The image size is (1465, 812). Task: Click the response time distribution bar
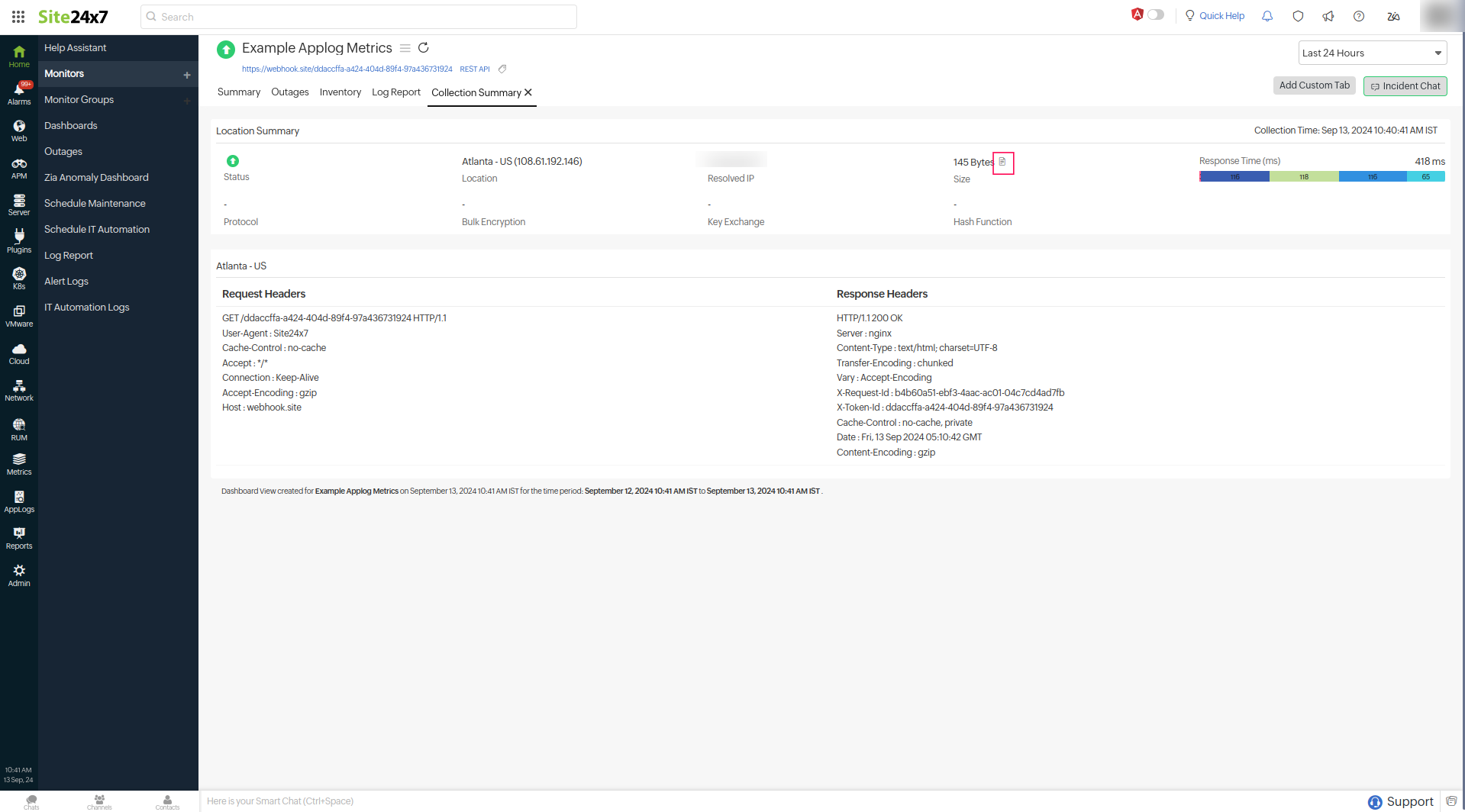click(1321, 176)
